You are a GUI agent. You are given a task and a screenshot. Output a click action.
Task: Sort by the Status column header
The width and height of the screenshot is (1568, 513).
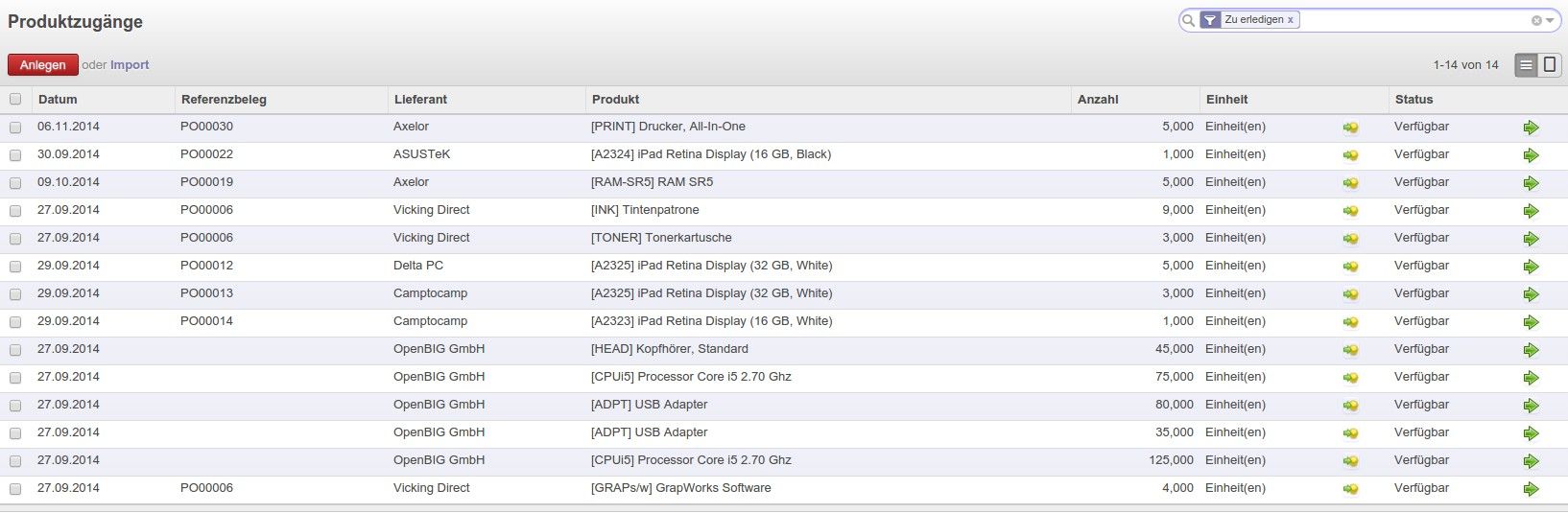tap(1414, 99)
